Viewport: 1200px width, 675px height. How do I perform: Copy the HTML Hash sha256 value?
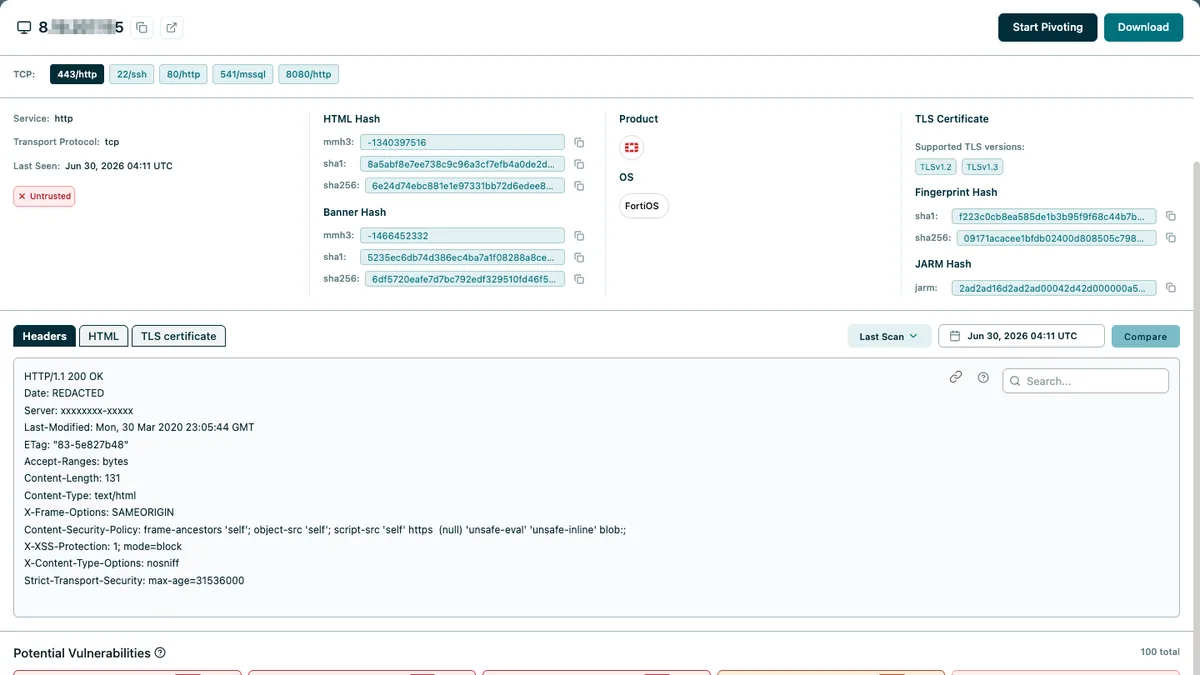pyautogui.click(x=579, y=186)
